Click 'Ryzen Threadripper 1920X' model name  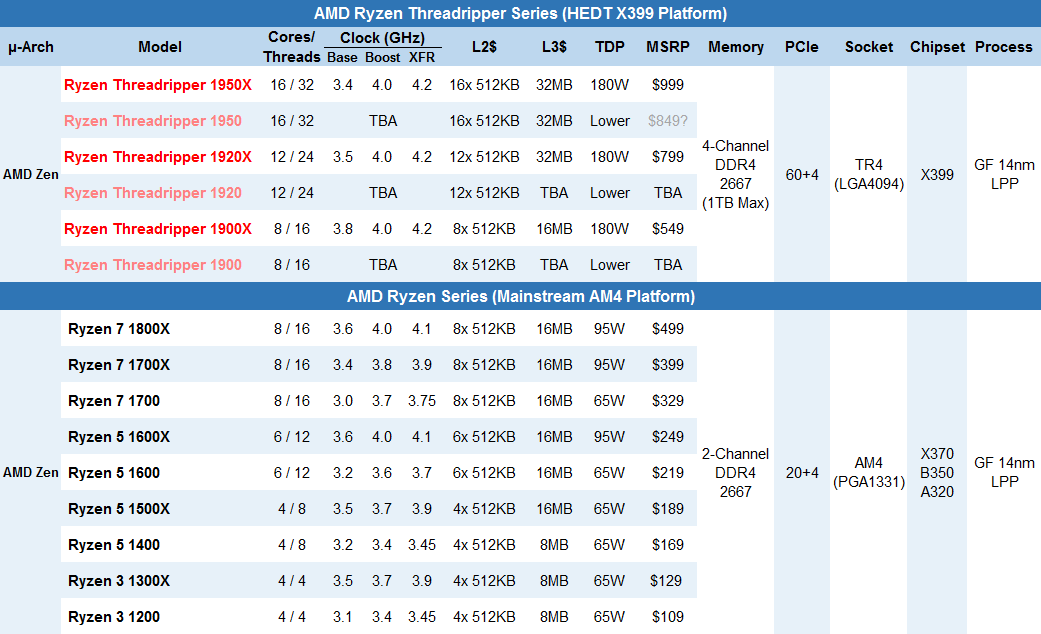coord(158,157)
